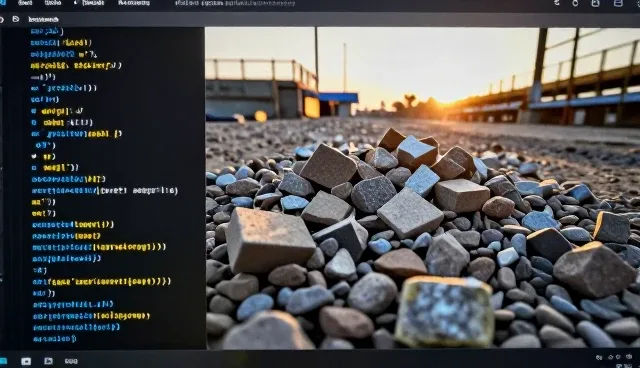
Task: Open the second menu in the top menu bar
Action: (x=53, y=3)
